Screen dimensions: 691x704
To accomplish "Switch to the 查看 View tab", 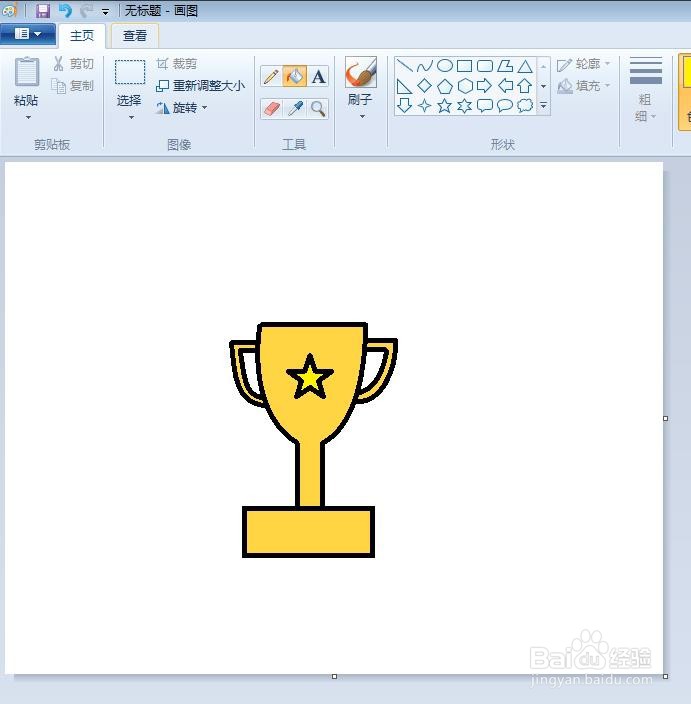I will pos(135,35).
